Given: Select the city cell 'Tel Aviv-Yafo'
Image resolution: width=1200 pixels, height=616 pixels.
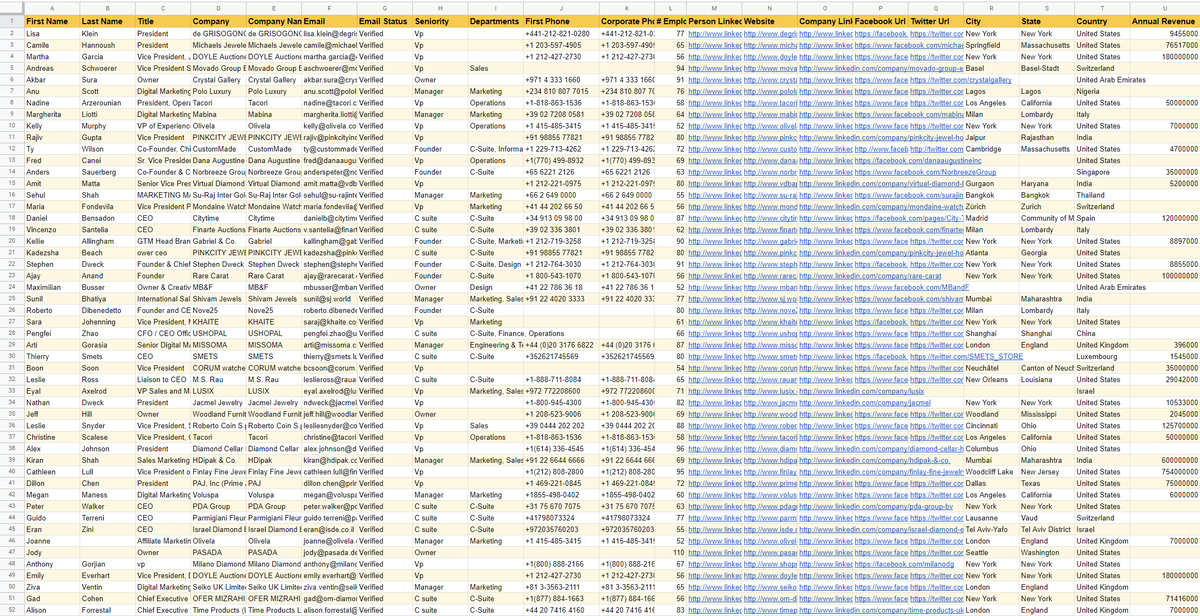Looking at the screenshot, I should 991,529.
